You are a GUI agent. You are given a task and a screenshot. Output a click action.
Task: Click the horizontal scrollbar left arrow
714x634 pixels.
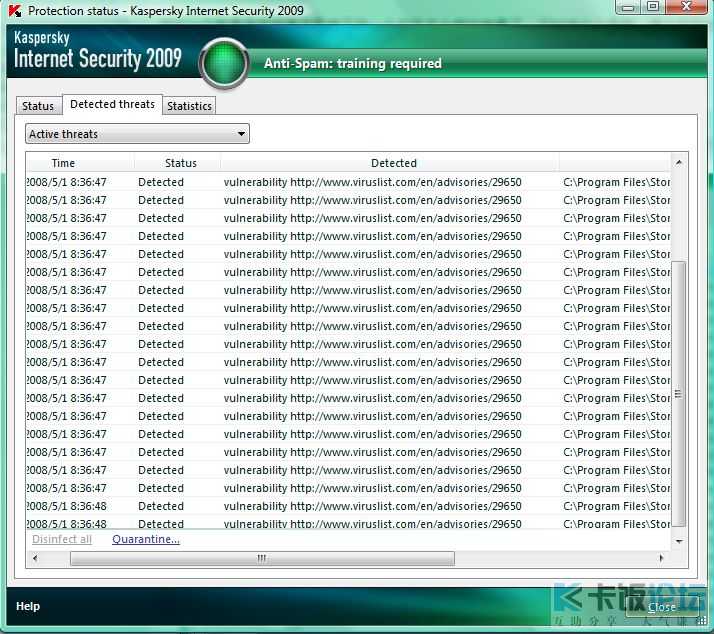pos(35,558)
